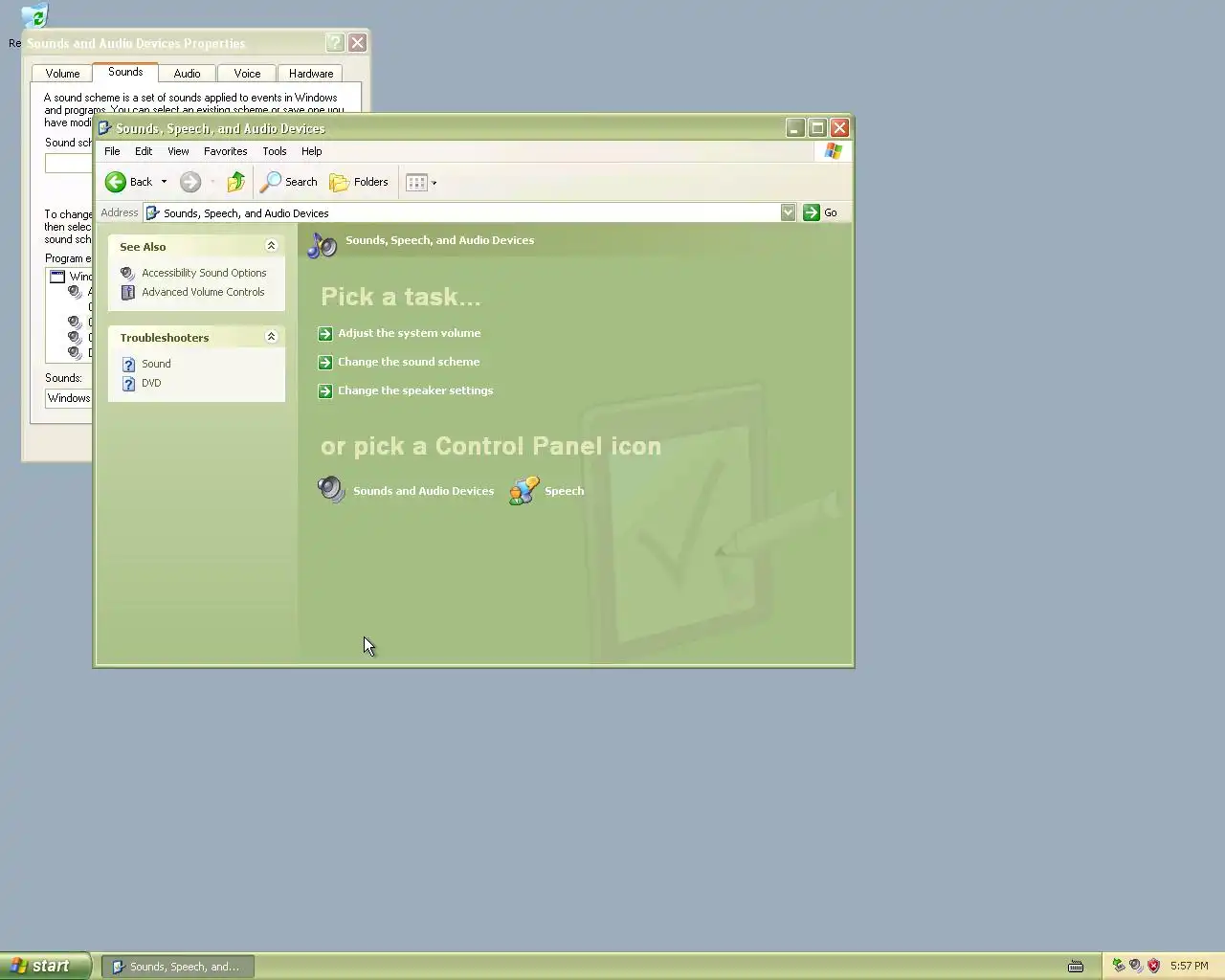The height and width of the screenshot is (980, 1225).
Task: Open the Help menu
Action: [x=312, y=151]
